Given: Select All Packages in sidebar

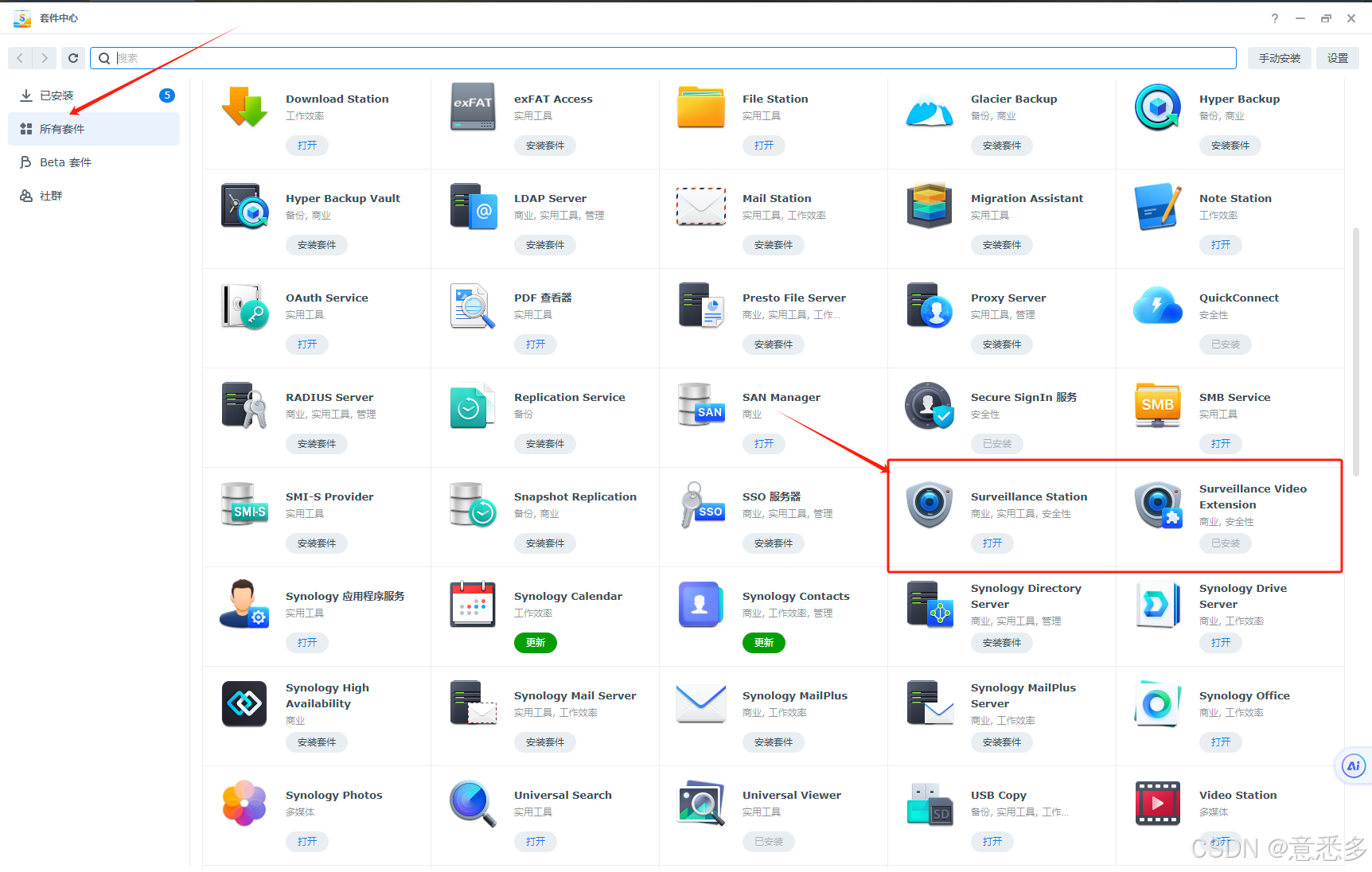Looking at the screenshot, I should (94, 129).
